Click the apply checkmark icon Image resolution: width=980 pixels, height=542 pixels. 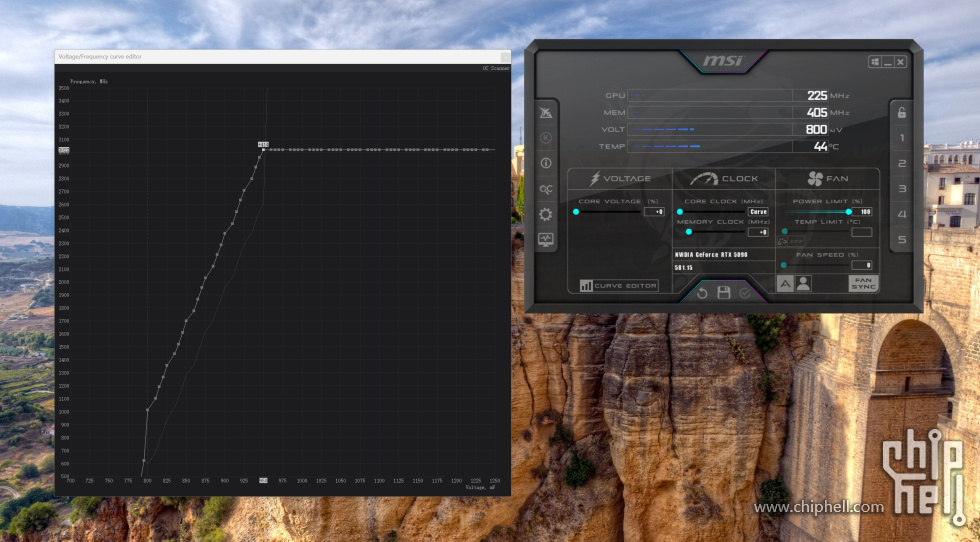(x=744, y=293)
